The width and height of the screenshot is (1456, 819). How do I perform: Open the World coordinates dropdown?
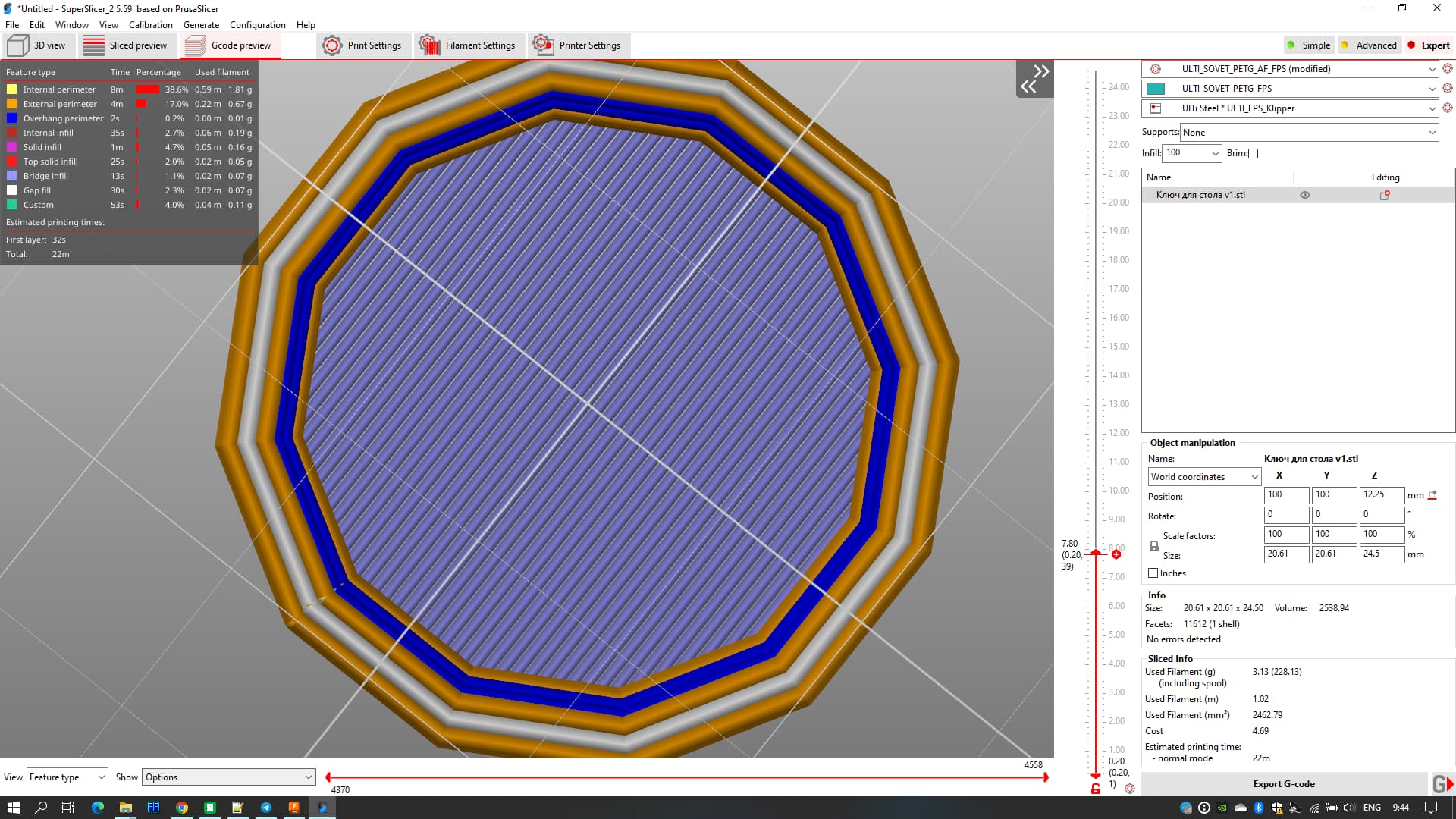[x=1204, y=477]
